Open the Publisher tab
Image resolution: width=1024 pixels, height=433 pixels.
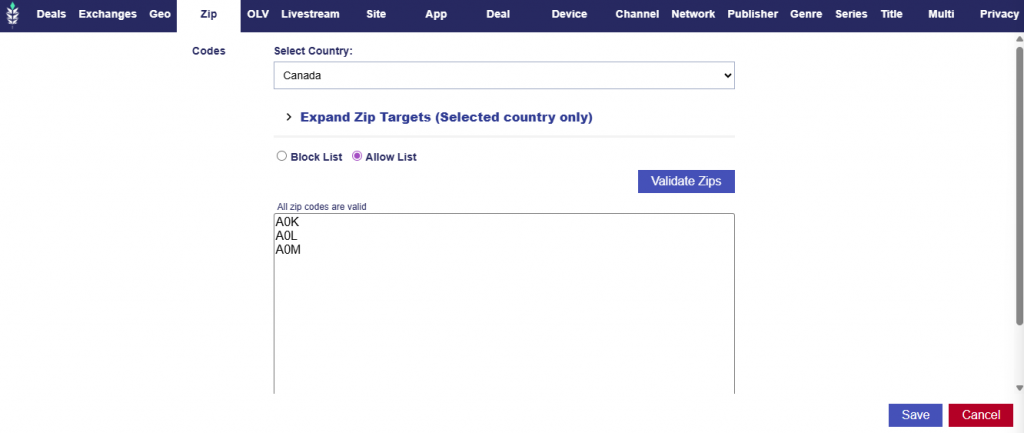click(753, 15)
